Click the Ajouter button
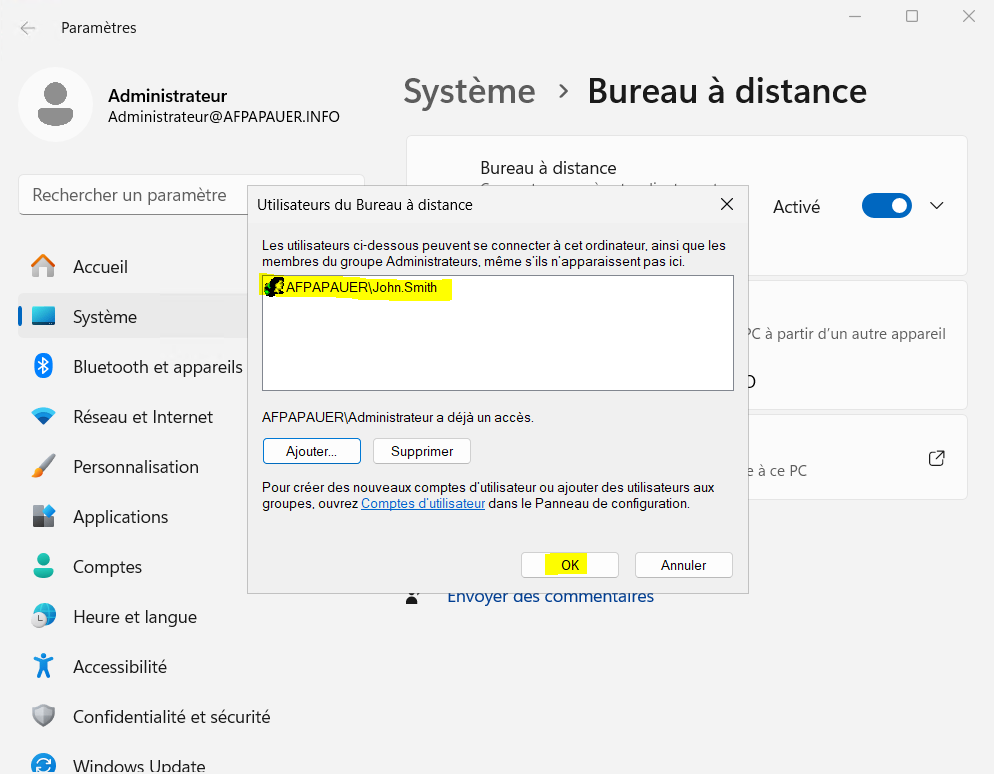The width and height of the screenshot is (994, 774). (x=311, y=451)
